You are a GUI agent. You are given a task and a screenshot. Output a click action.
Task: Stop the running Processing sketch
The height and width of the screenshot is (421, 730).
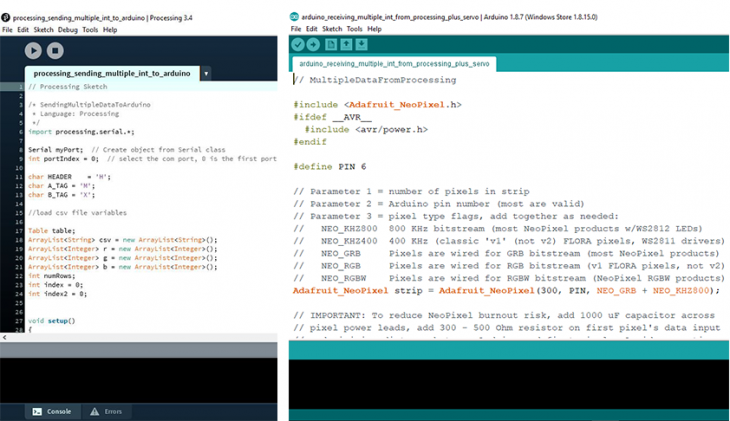pos(55,50)
